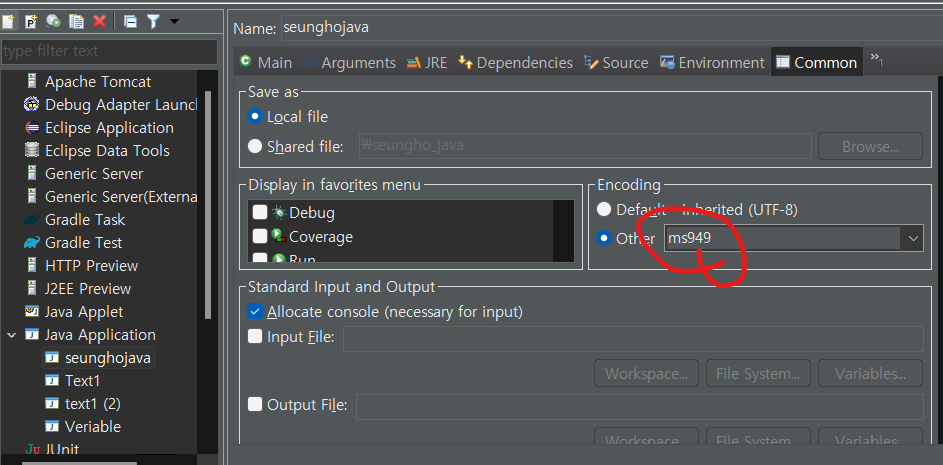Switch to the Environment tab
The width and height of the screenshot is (943, 465).
712,63
